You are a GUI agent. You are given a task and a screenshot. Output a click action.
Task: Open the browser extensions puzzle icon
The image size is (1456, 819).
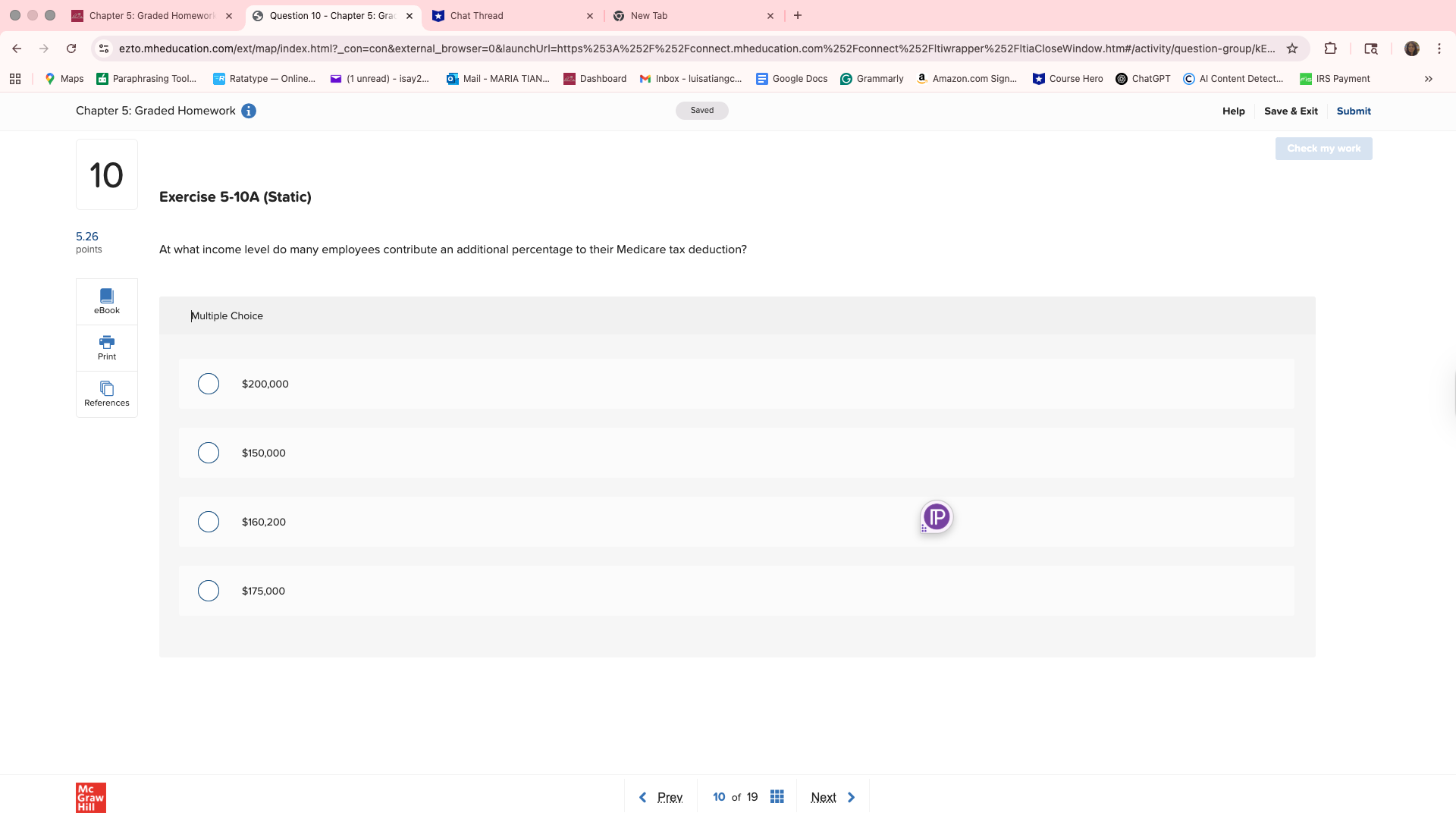pos(1330,49)
